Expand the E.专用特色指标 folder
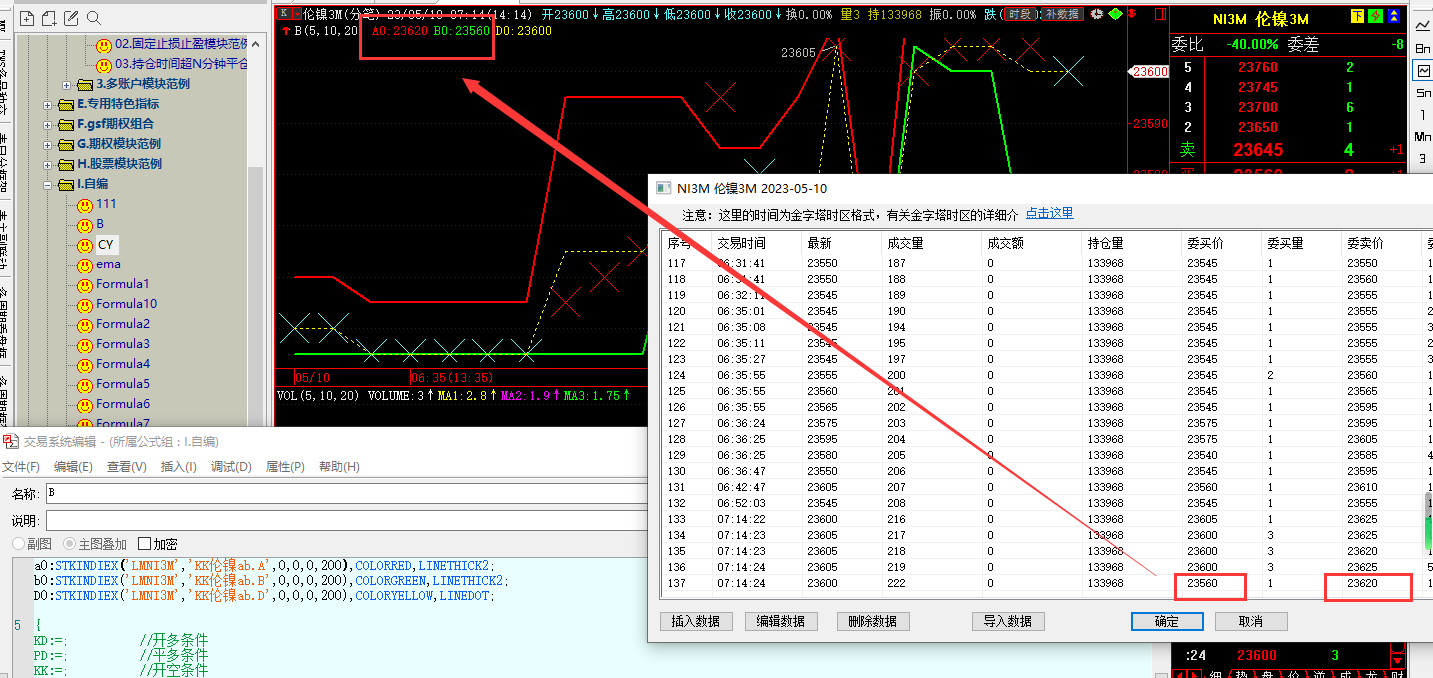This screenshot has width=1433, height=678. tap(49, 104)
